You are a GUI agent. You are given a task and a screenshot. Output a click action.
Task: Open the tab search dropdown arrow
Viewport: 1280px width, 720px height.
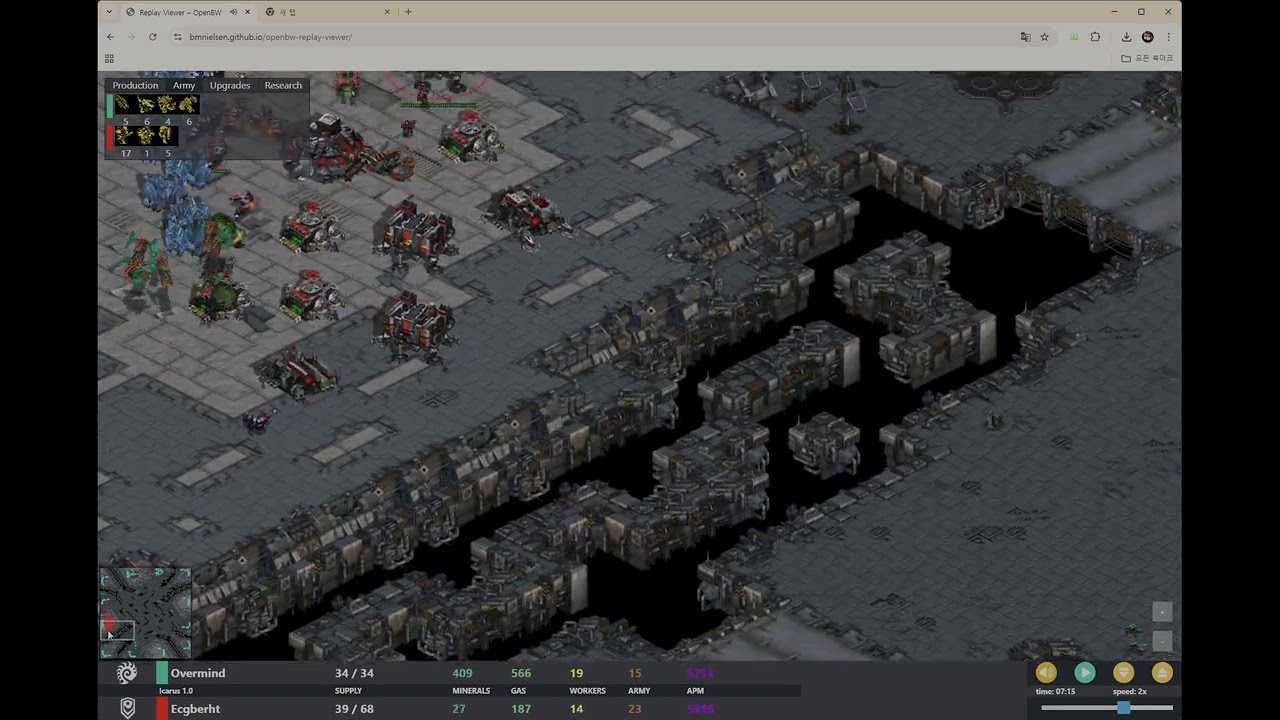[x=109, y=12]
